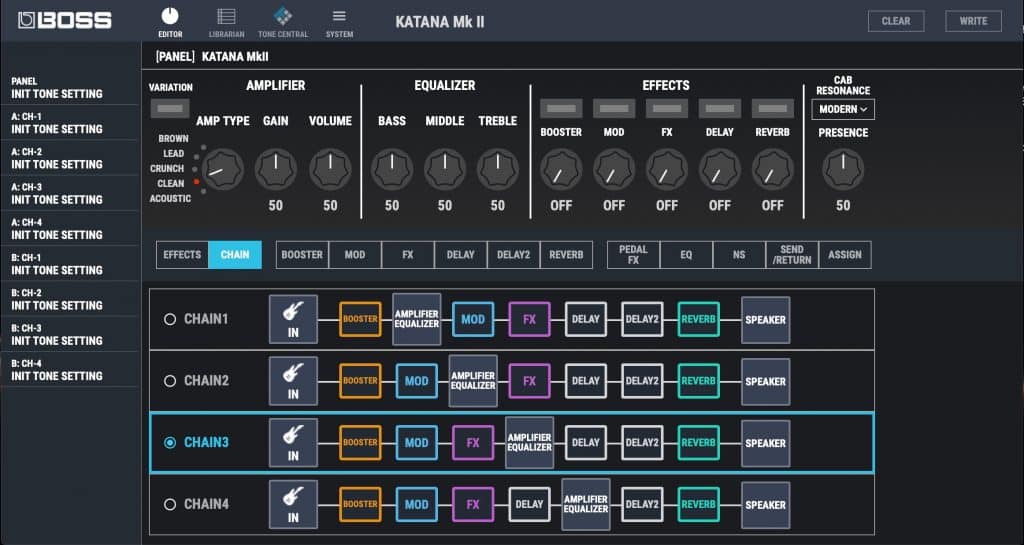The image size is (1024, 545).
Task: Select B: CH-2 tone setting
Action: (70, 299)
